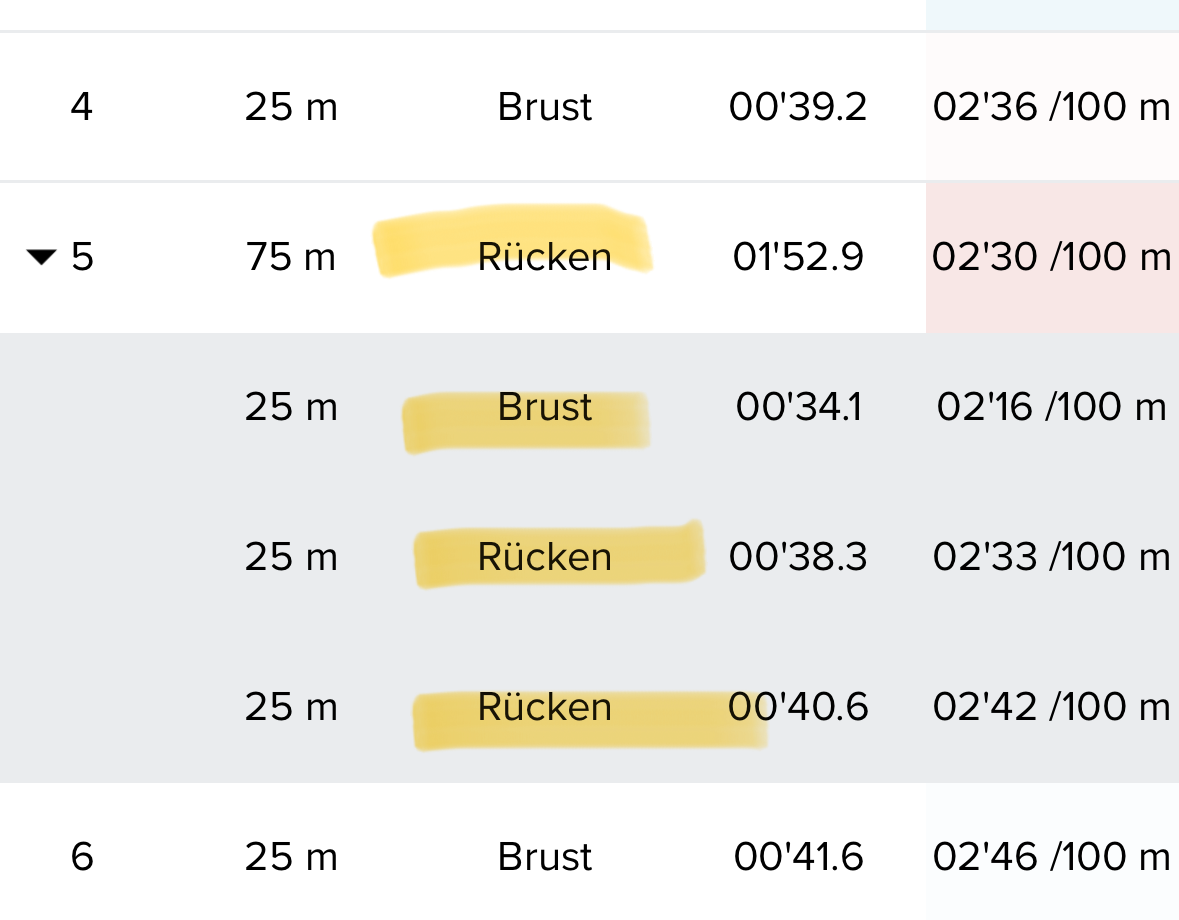Select the 00'34.1 lap time

point(798,407)
